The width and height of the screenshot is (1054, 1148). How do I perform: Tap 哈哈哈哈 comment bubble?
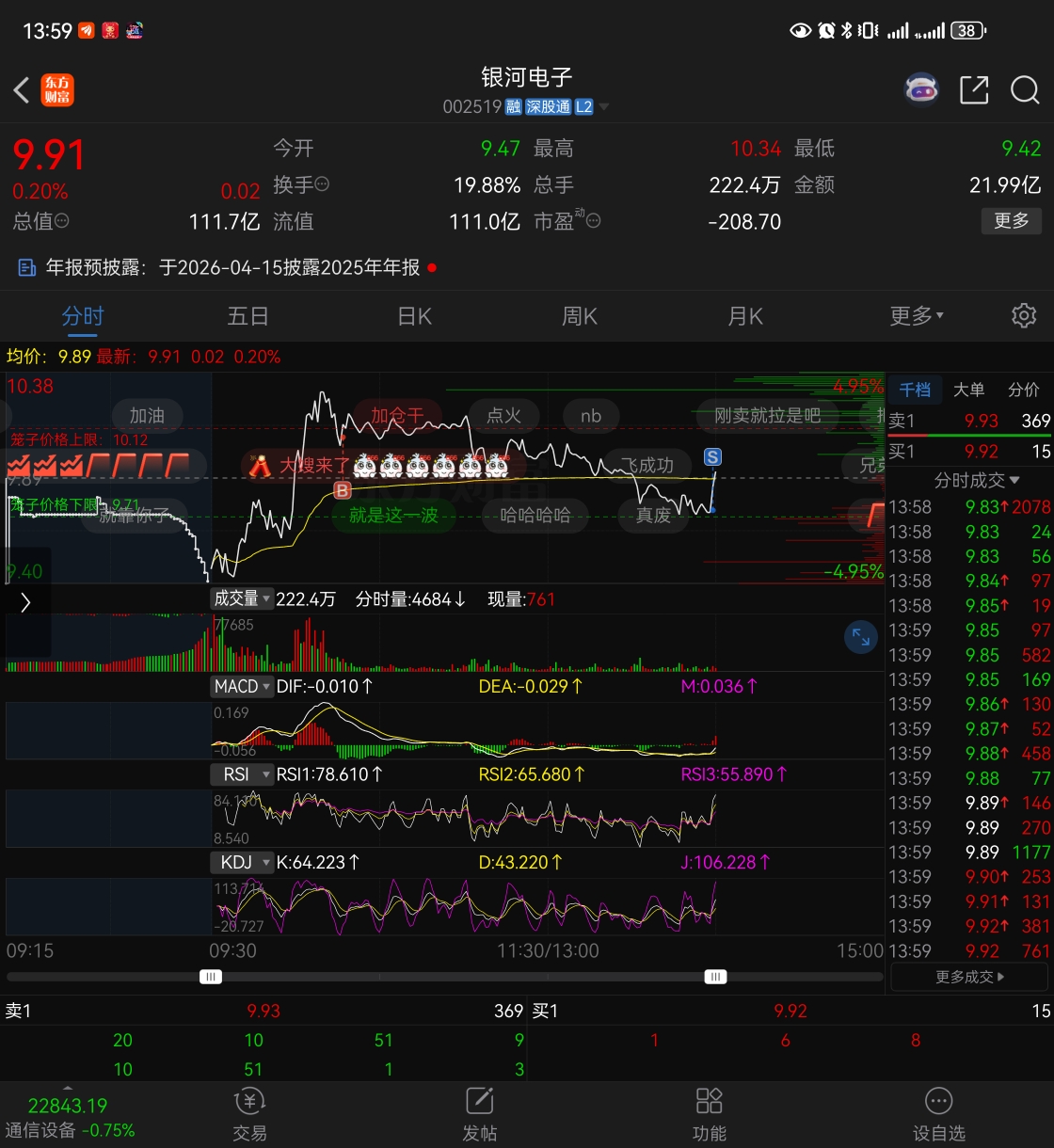click(535, 515)
